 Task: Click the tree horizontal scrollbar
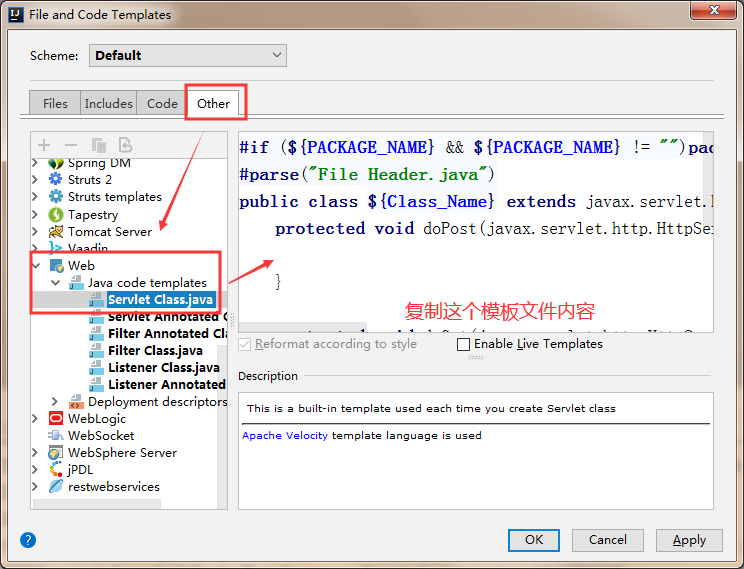[x=96, y=504]
